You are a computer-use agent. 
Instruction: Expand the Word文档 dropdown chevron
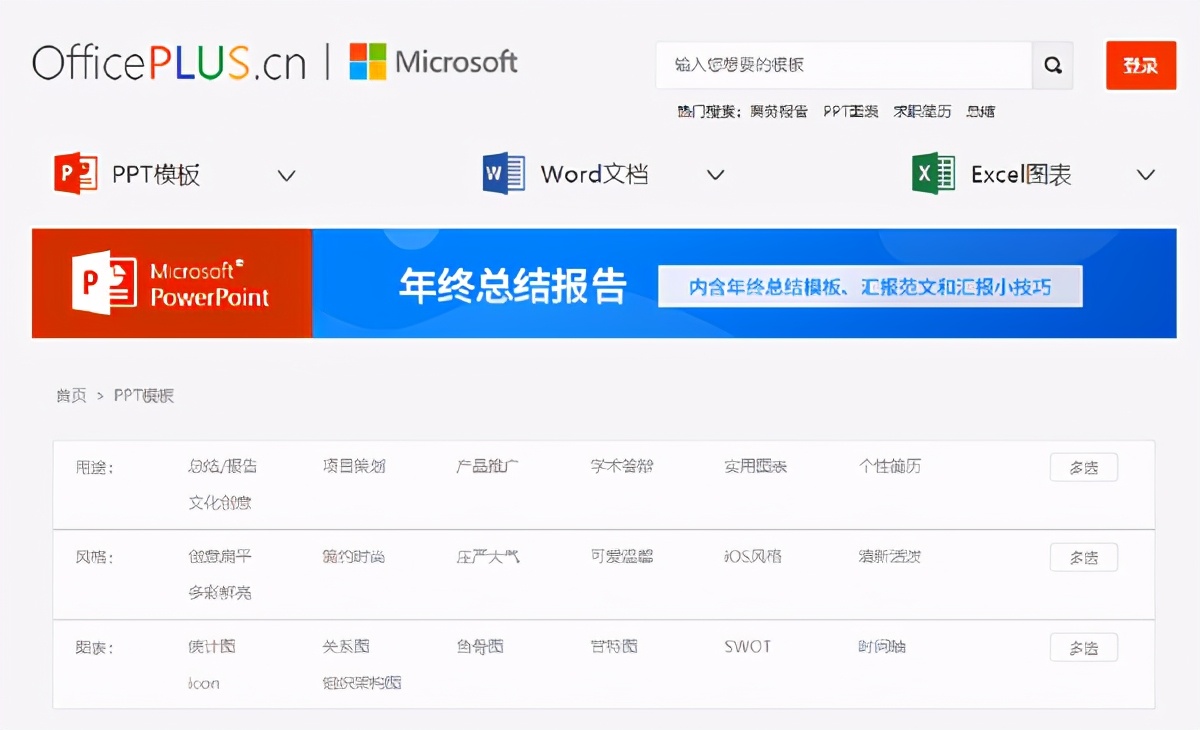coord(716,176)
